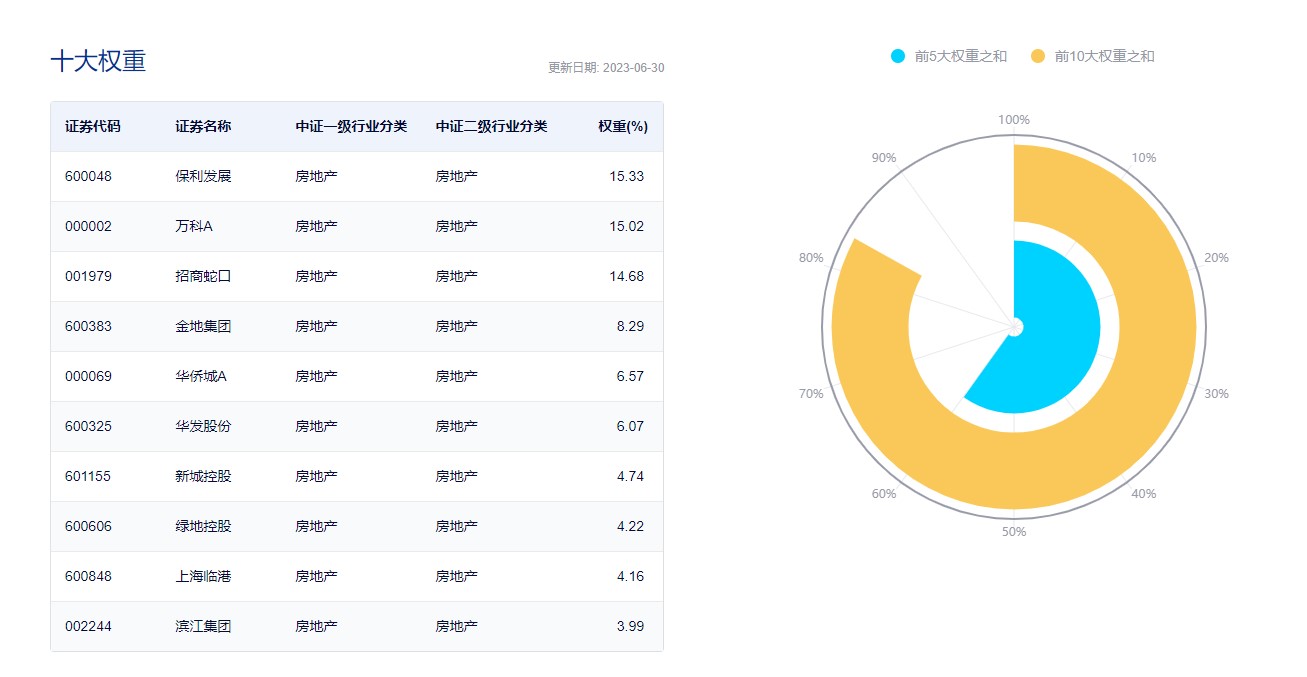Click the weight value 14.68
Viewport: 1307px width, 677px height.
pyautogui.click(x=626, y=276)
